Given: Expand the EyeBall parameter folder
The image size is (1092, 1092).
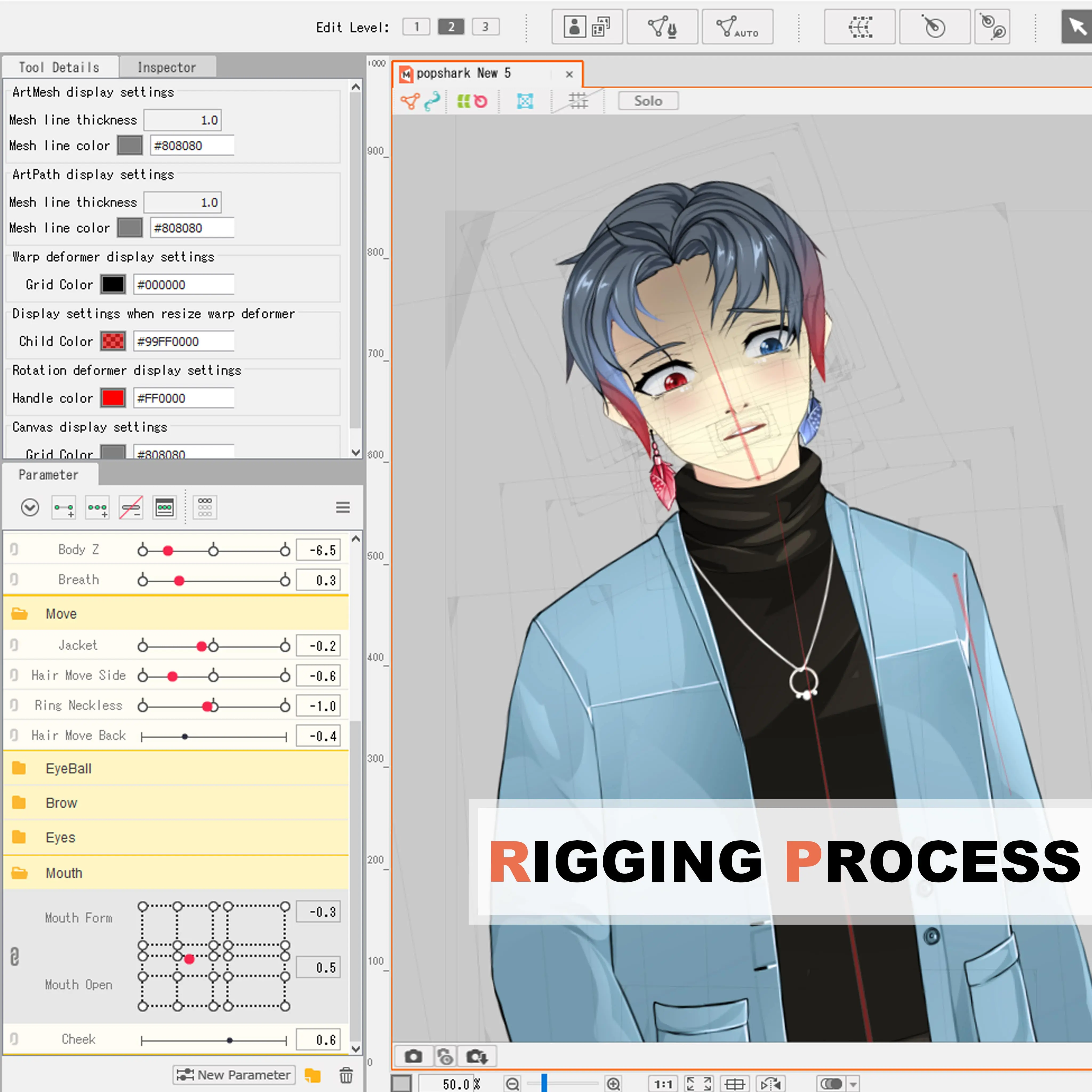Looking at the screenshot, I should 19,768.
